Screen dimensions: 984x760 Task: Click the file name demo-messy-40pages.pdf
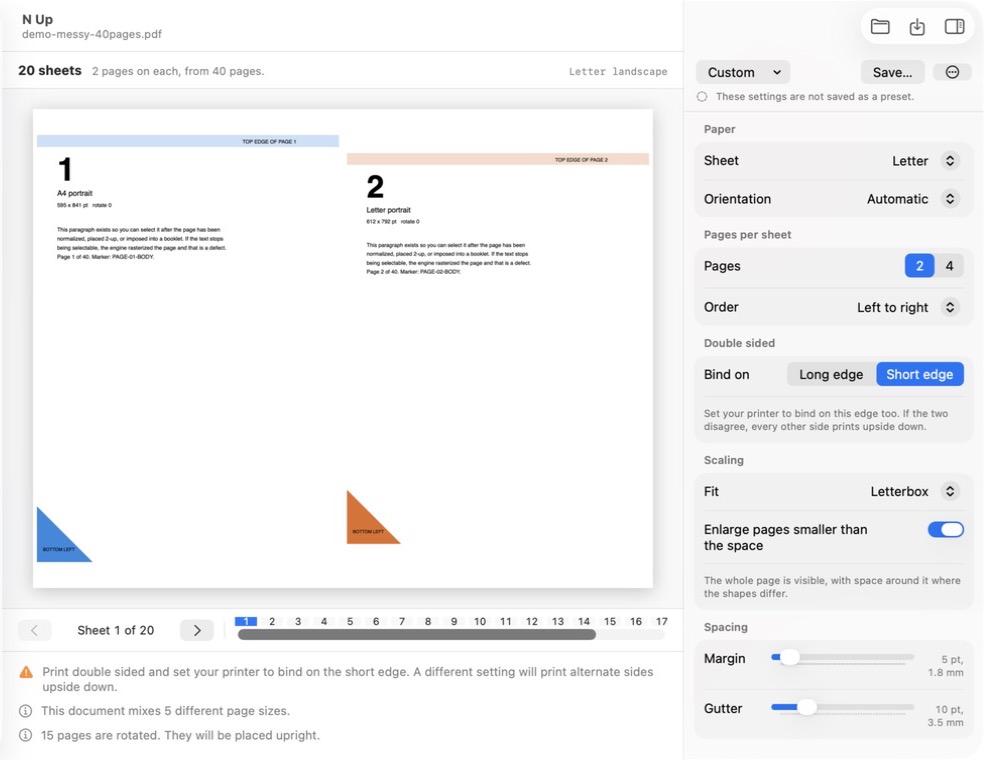[x=92, y=35]
